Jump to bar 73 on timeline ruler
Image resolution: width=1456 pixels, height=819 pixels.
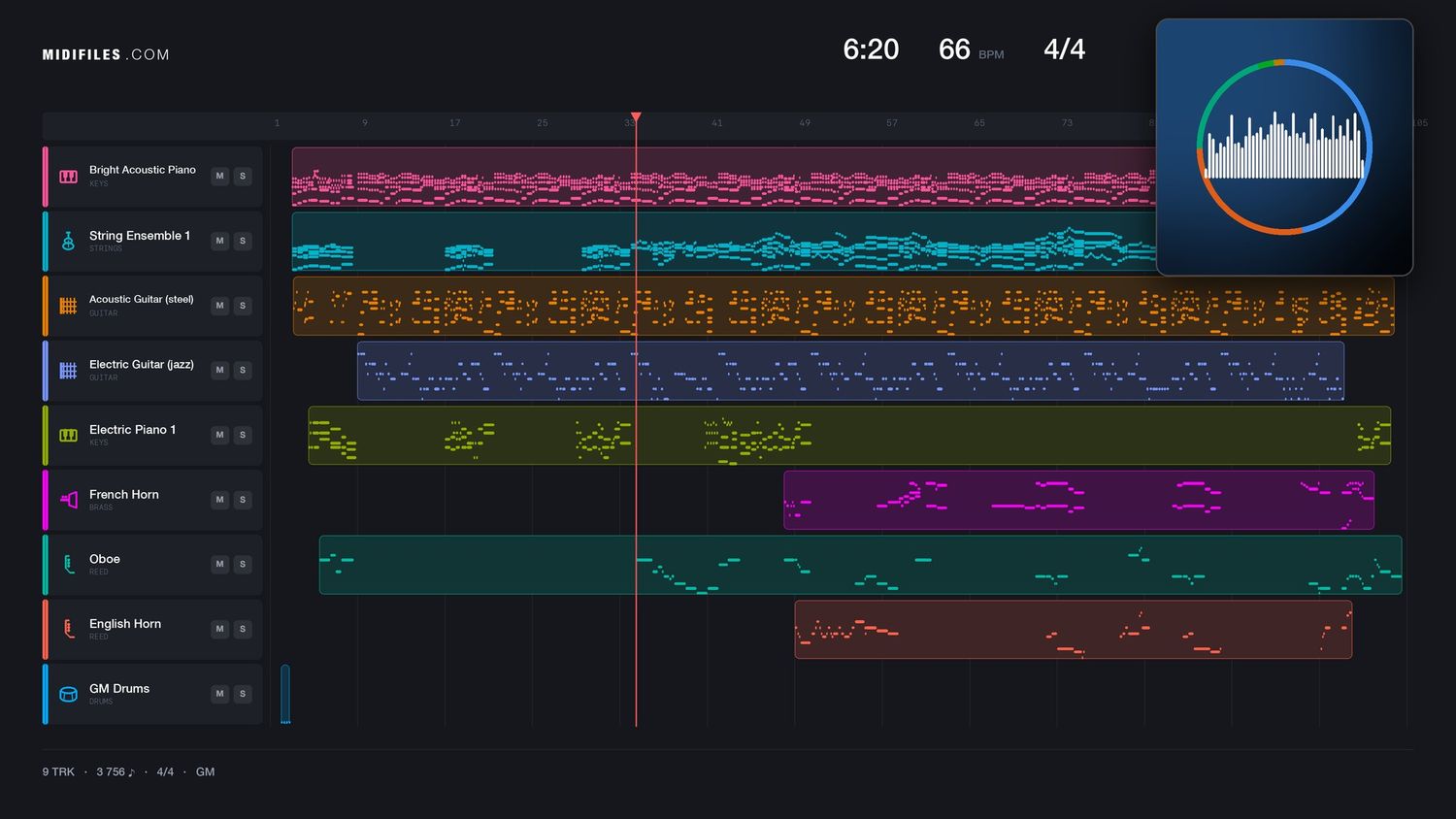[1067, 123]
